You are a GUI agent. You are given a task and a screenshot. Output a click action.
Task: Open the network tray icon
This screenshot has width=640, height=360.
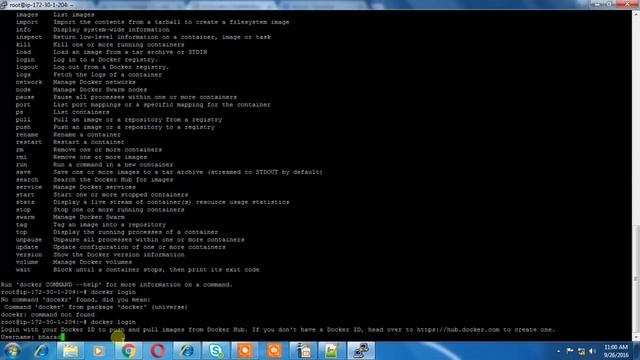point(581,351)
